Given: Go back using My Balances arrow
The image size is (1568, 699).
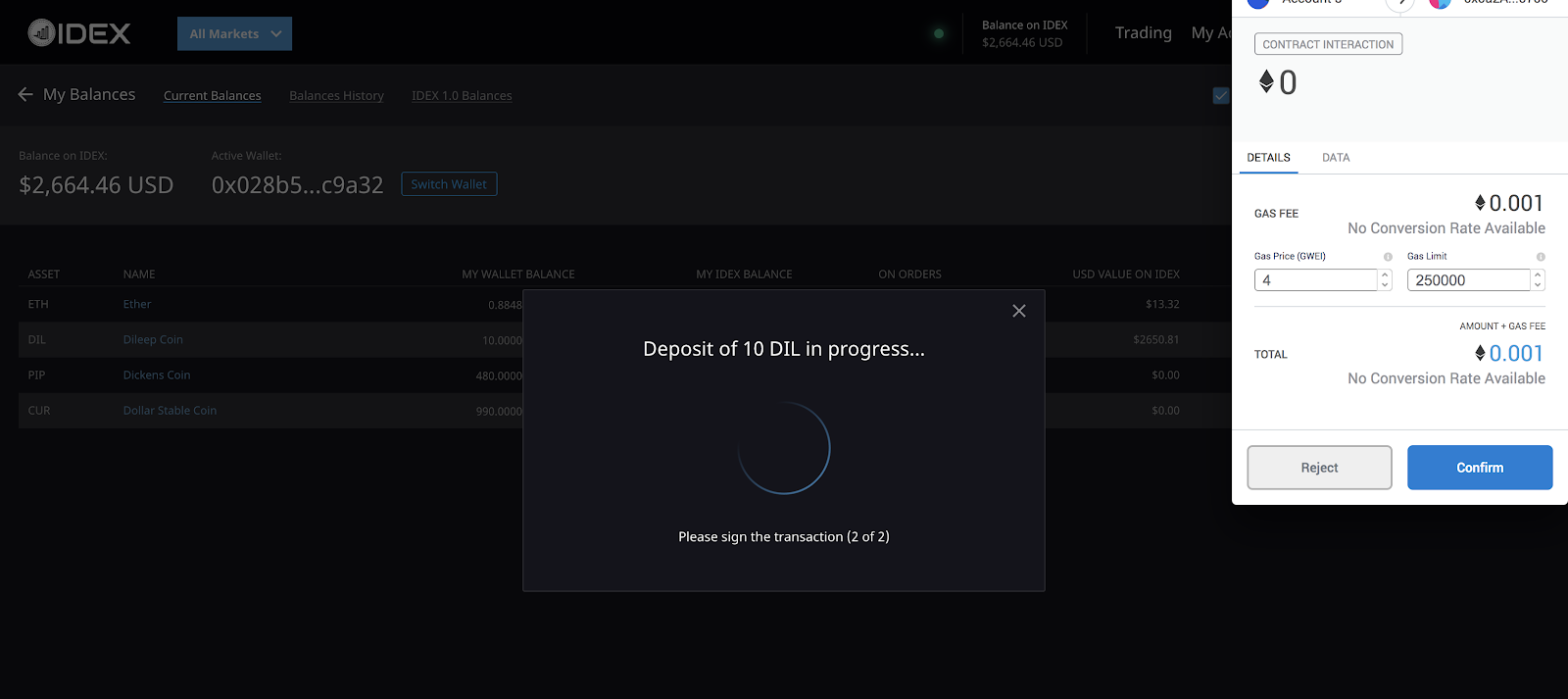Looking at the screenshot, I should point(25,94).
